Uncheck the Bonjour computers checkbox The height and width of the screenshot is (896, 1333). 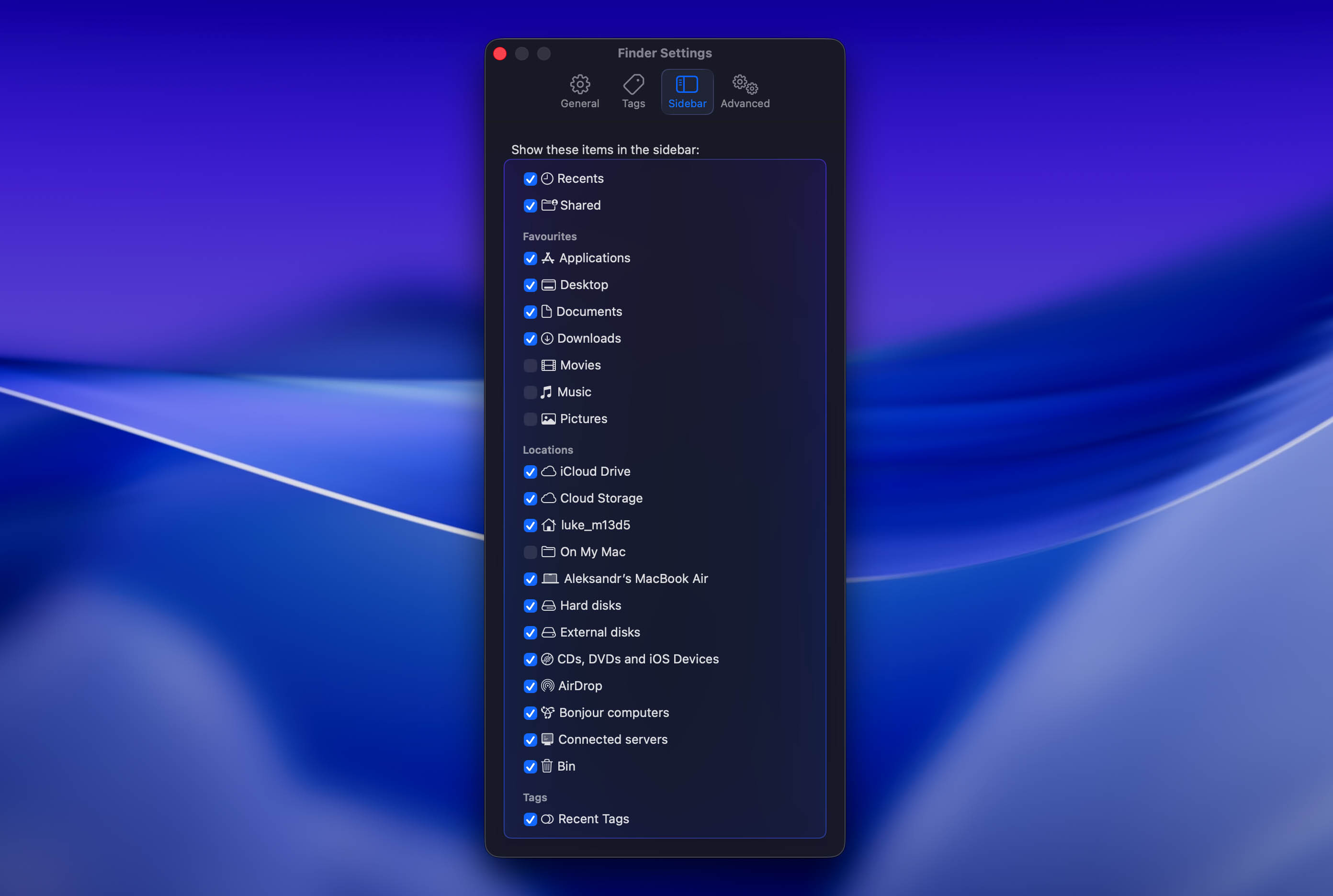[x=530, y=714]
